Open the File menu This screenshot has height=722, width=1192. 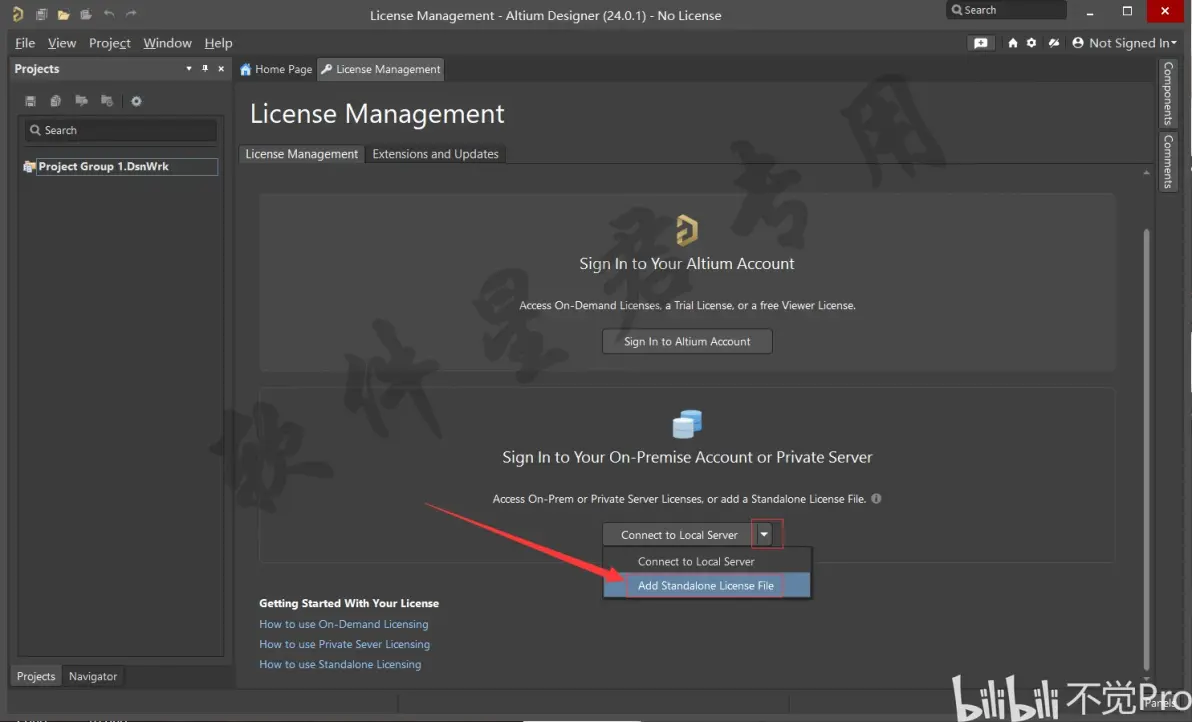(x=25, y=43)
